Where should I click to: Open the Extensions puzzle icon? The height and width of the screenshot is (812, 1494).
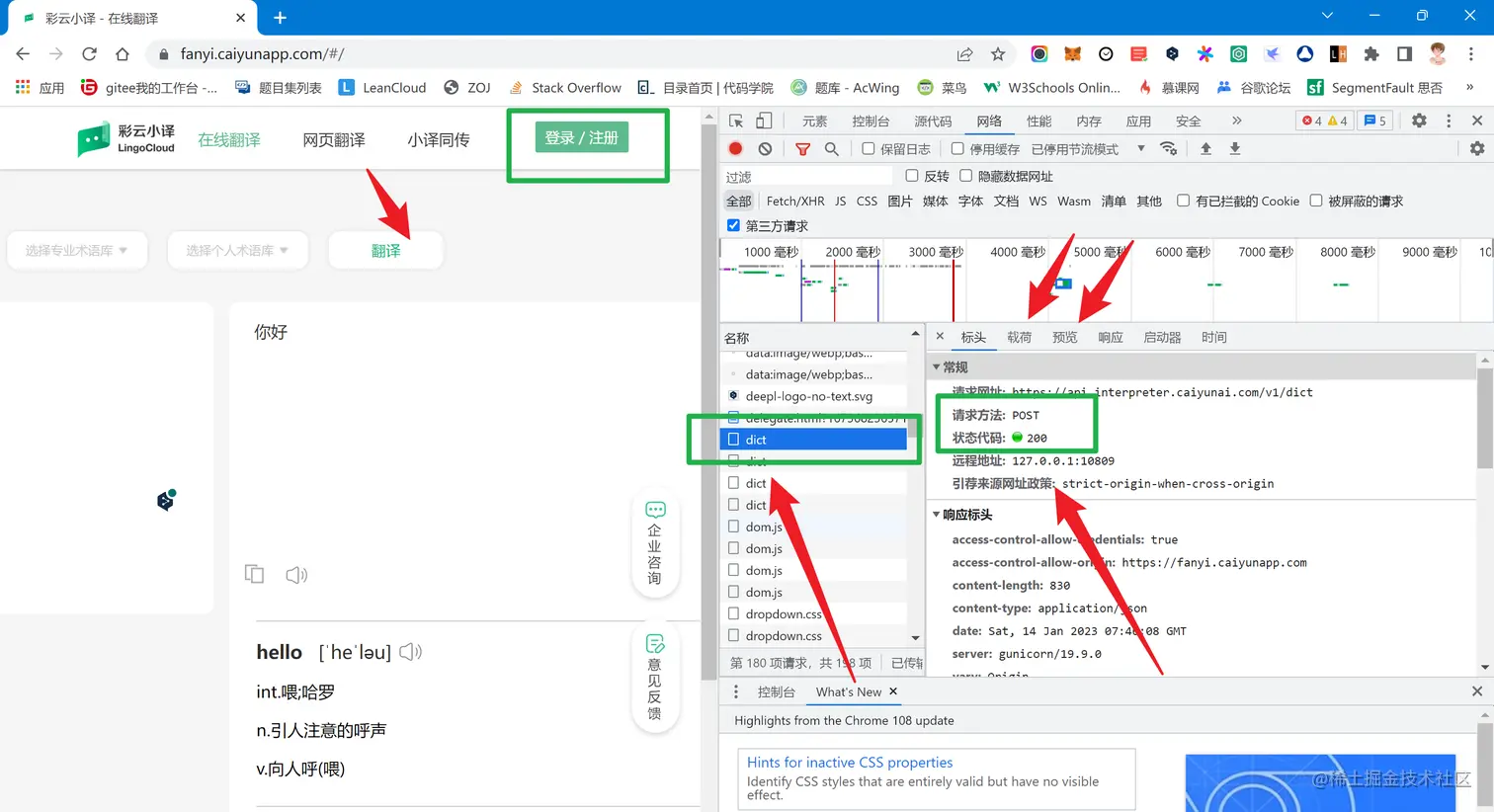point(1371,54)
